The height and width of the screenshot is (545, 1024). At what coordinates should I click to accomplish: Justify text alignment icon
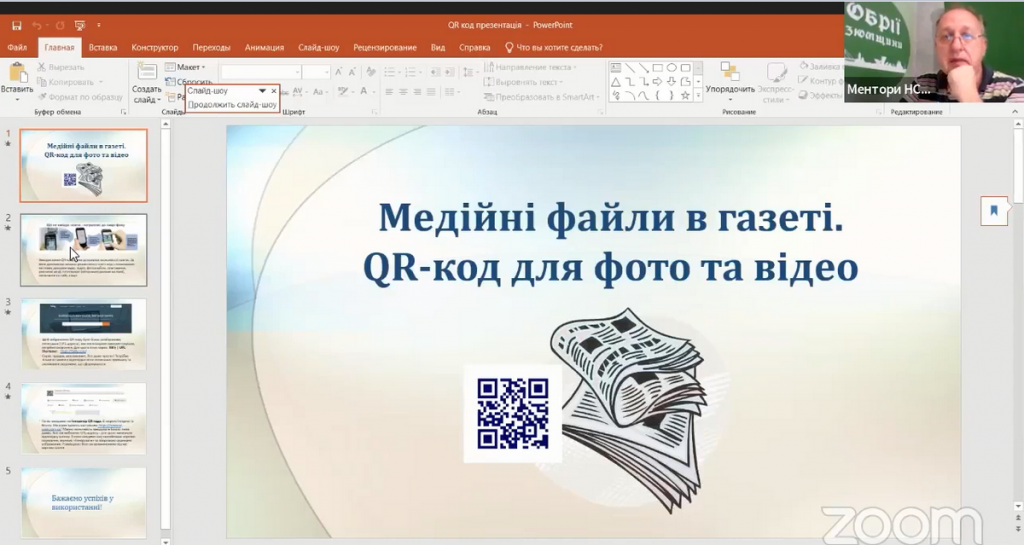[431, 92]
